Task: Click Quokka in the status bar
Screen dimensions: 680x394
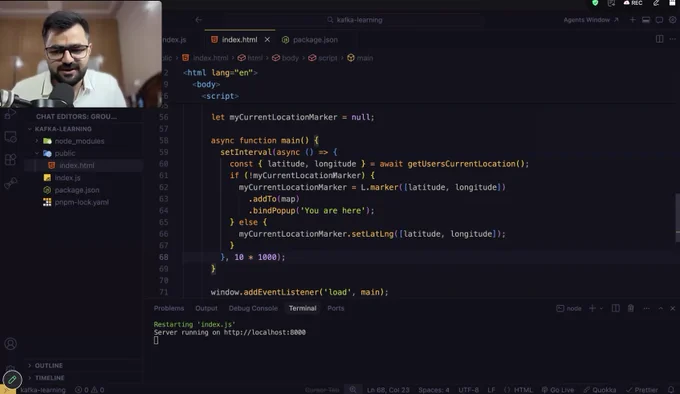Action: tap(600, 390)
